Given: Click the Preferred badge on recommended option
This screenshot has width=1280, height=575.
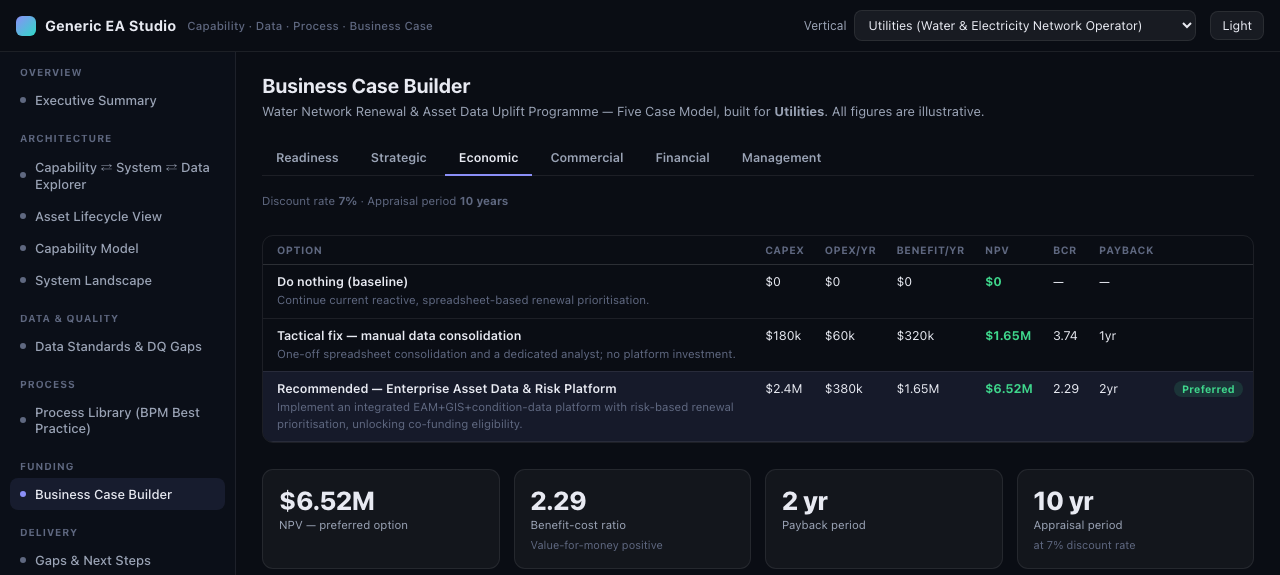Looking at the screenshot, I should (x=1208, y=389).
